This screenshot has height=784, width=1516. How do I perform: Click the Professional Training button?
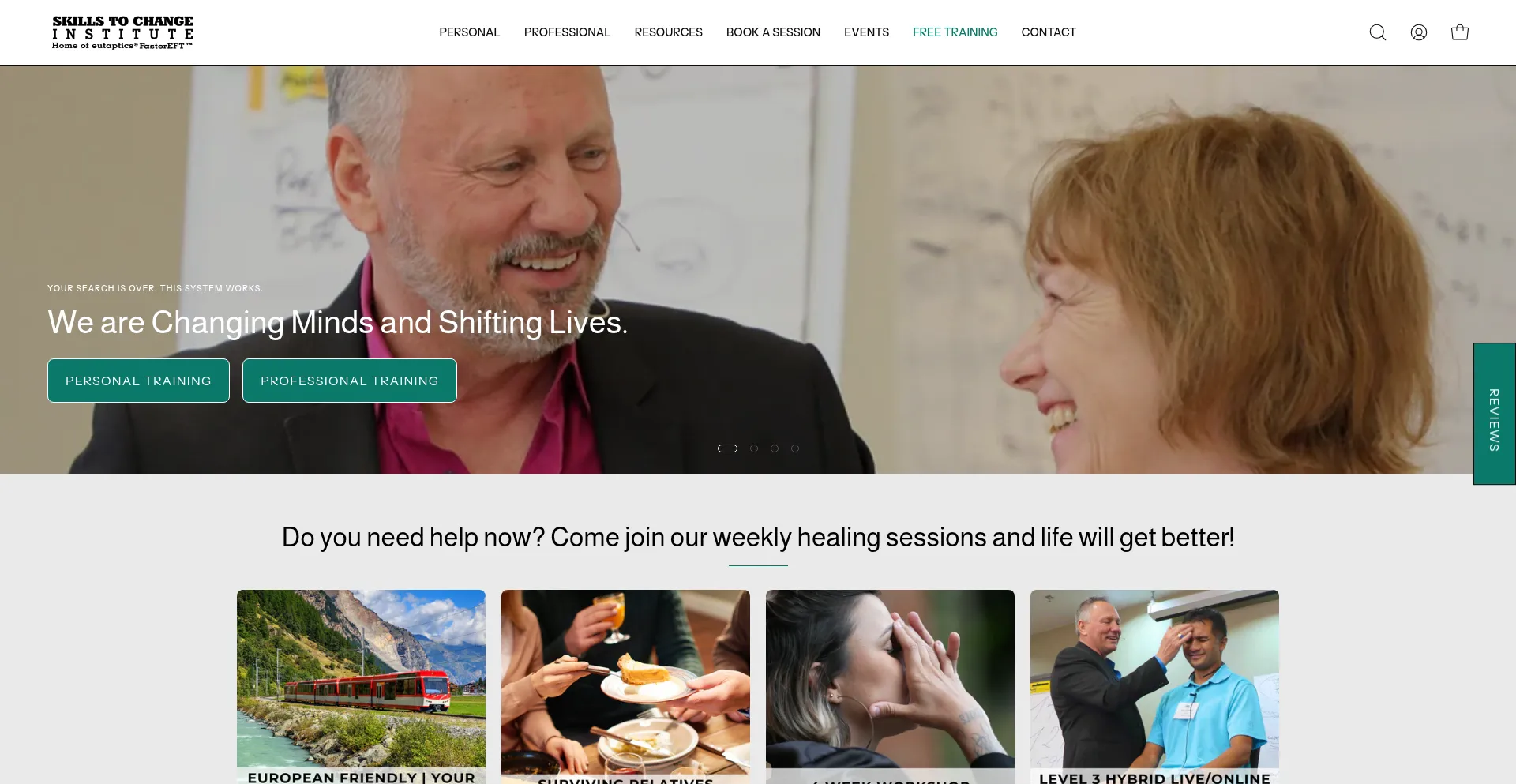350,381
